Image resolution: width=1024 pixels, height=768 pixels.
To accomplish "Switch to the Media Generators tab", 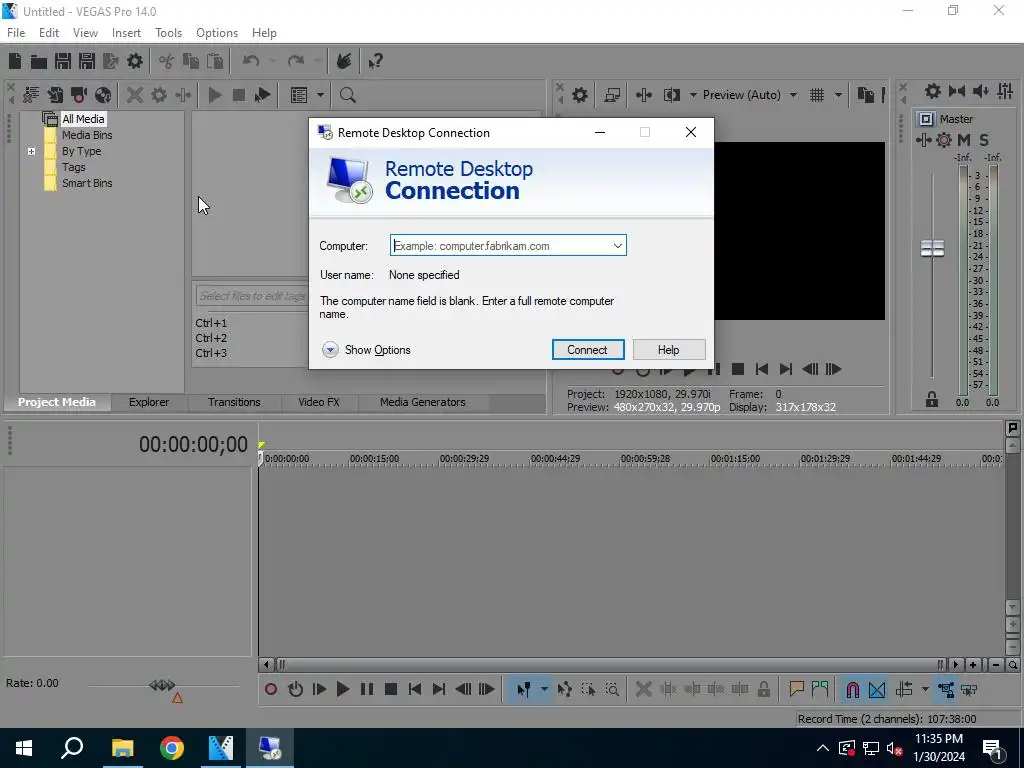I will pyautogui.click(x=423, y=402).
